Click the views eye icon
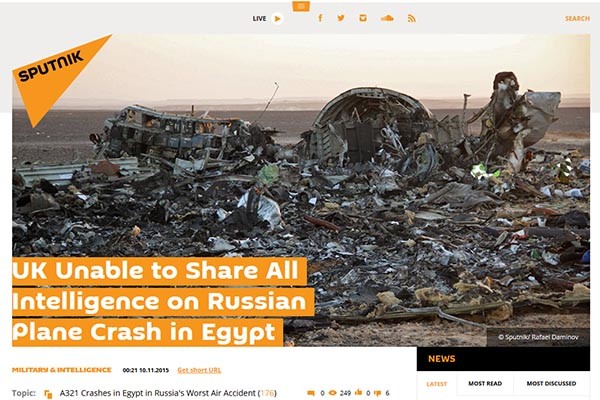Viewport: 600px width, 400px height. [x=333, y=393]
